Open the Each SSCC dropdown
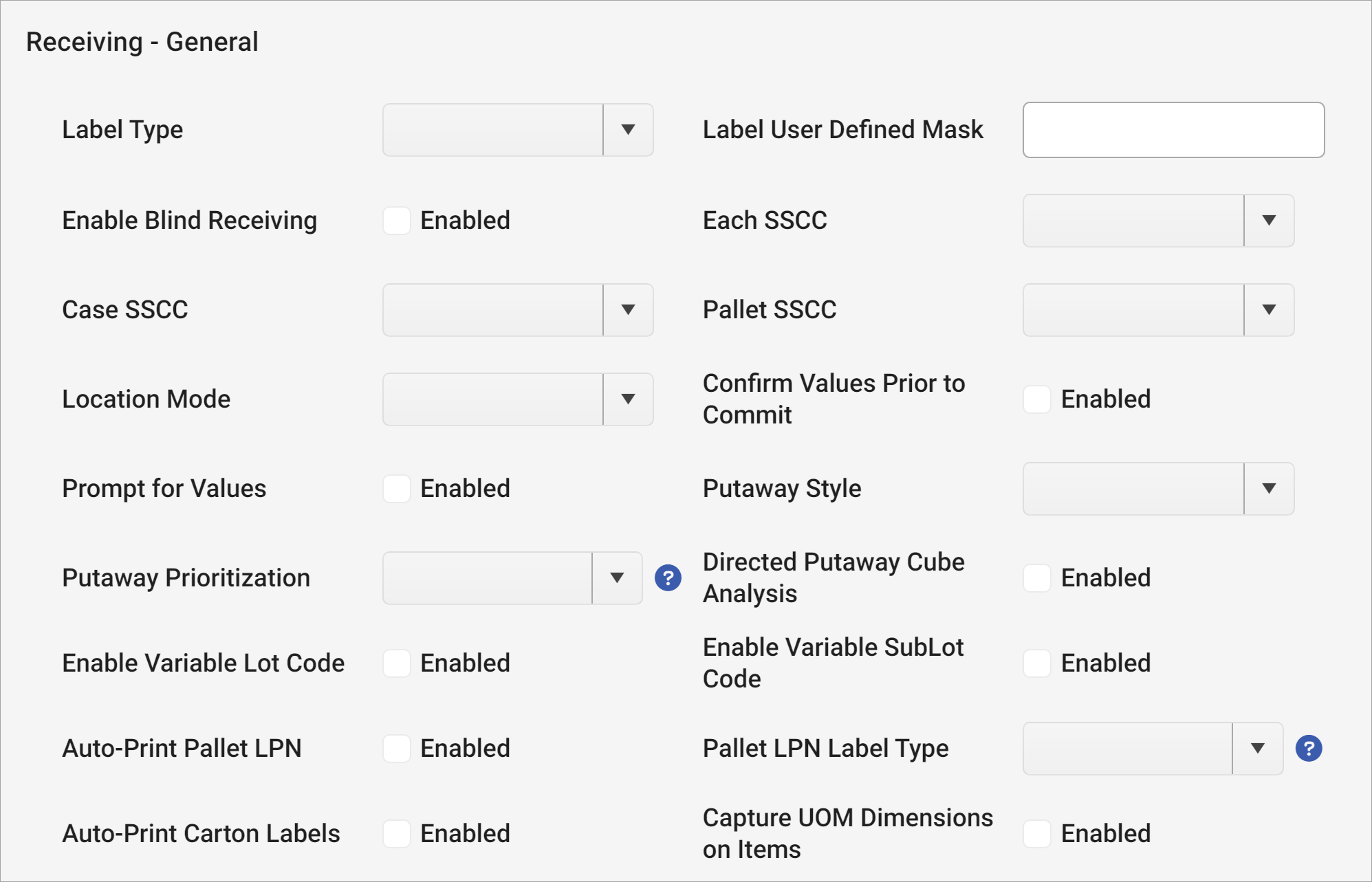The image size is (1372, 882). click(1267, 221)
